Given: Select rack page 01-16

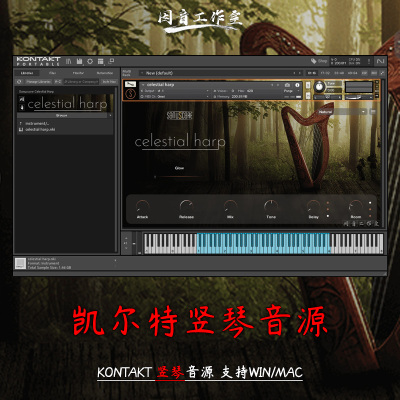Looking at the screenshot, I should pos(312,73).
